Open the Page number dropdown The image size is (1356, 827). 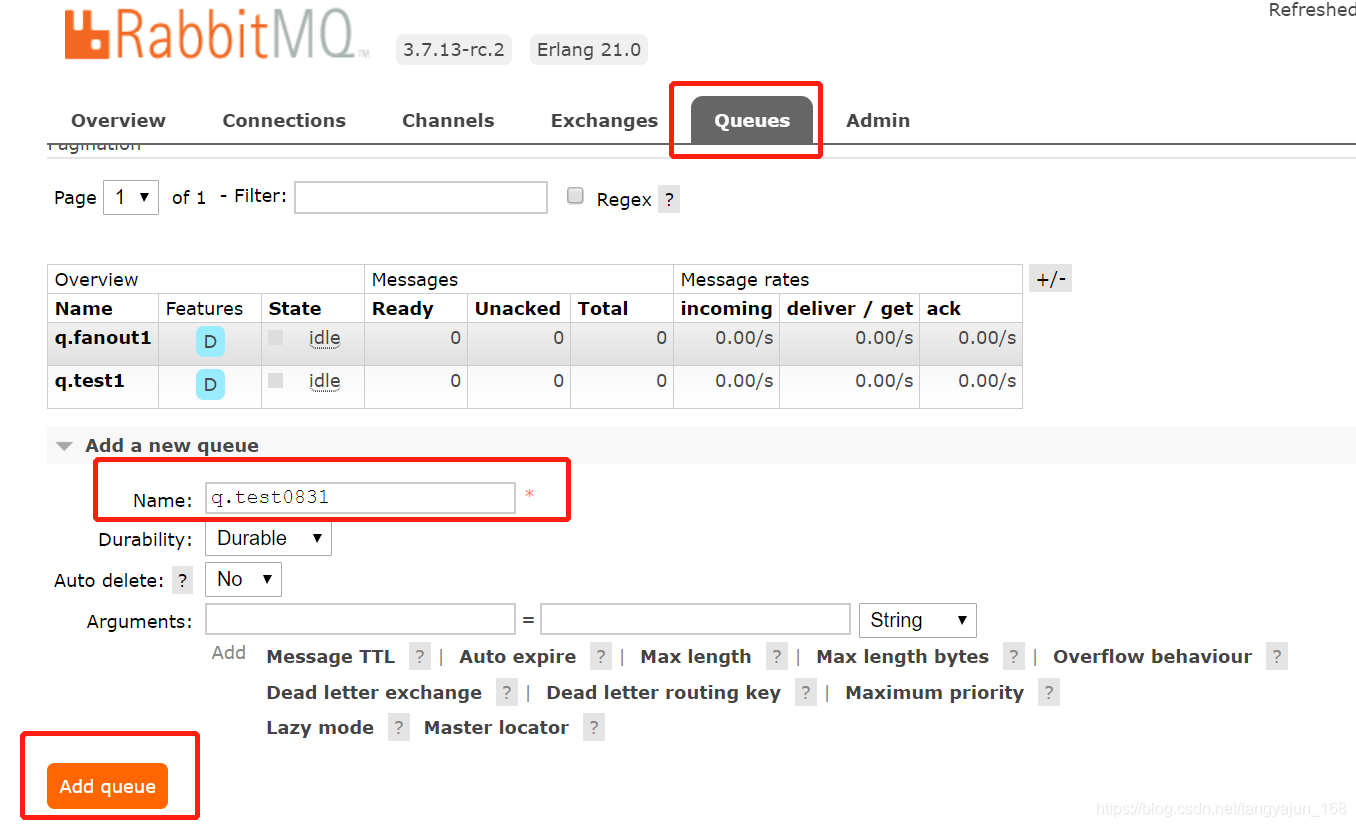131,197
